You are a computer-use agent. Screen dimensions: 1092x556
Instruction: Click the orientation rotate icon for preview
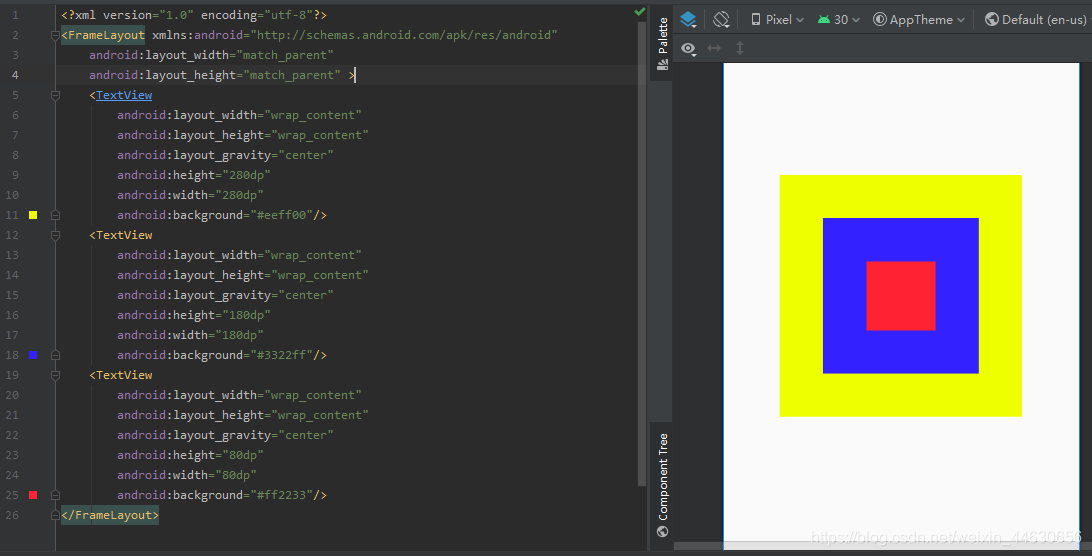point(722,20)
